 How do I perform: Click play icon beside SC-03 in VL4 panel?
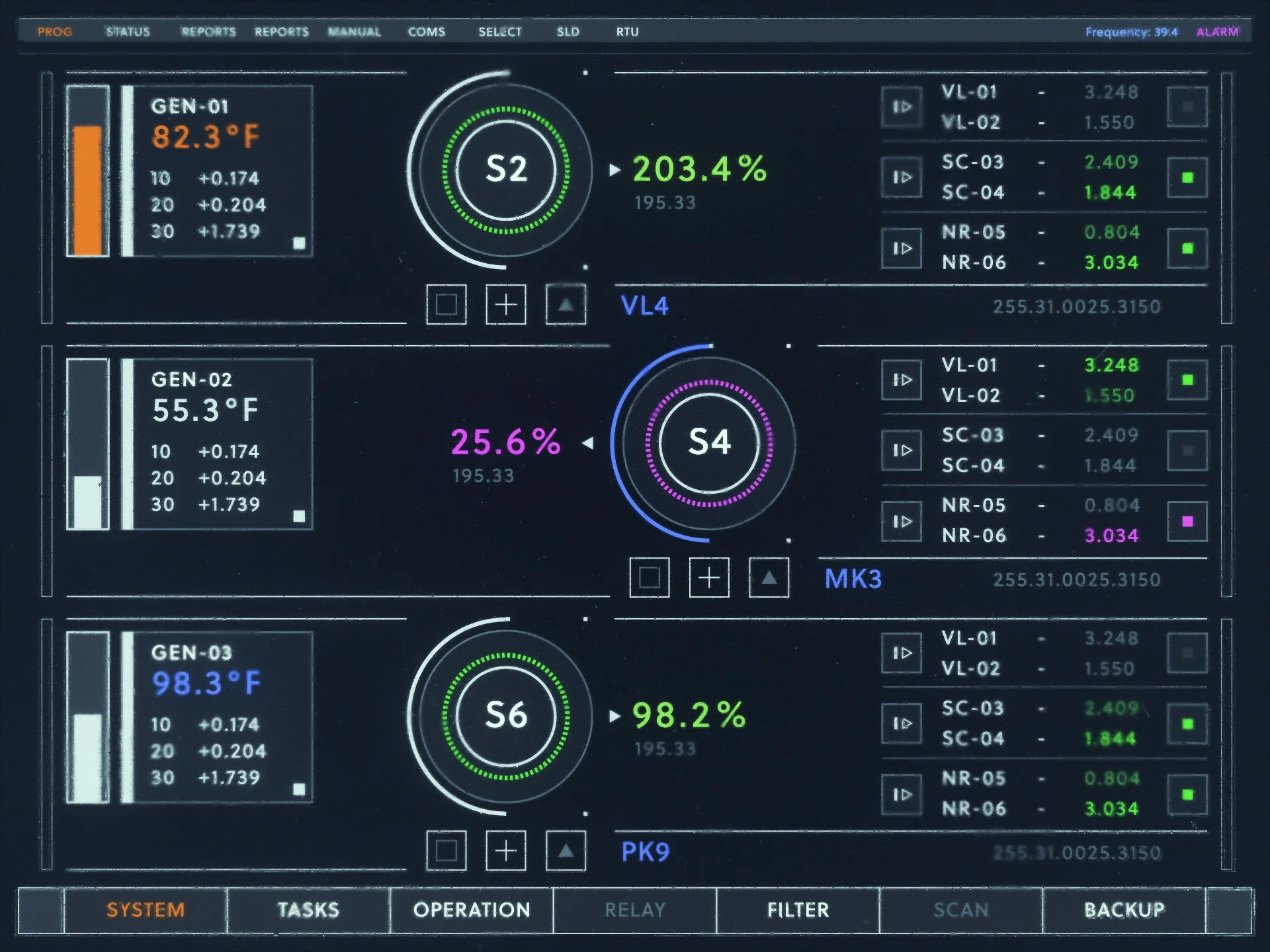point(902,177)
